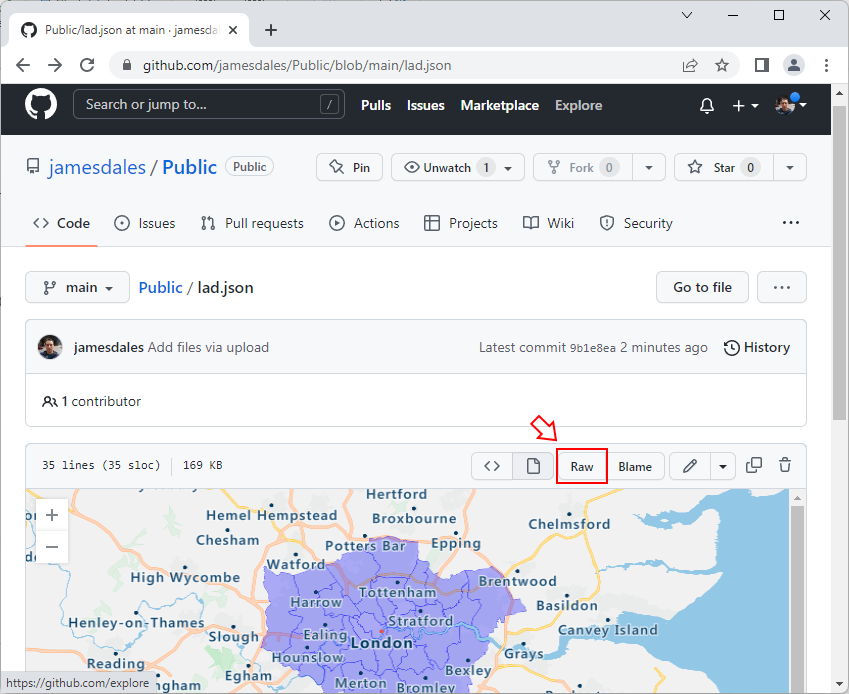Open the Projects tab
Image resolution: width=849 pixels, height=694 pixels.
point(460,223)
